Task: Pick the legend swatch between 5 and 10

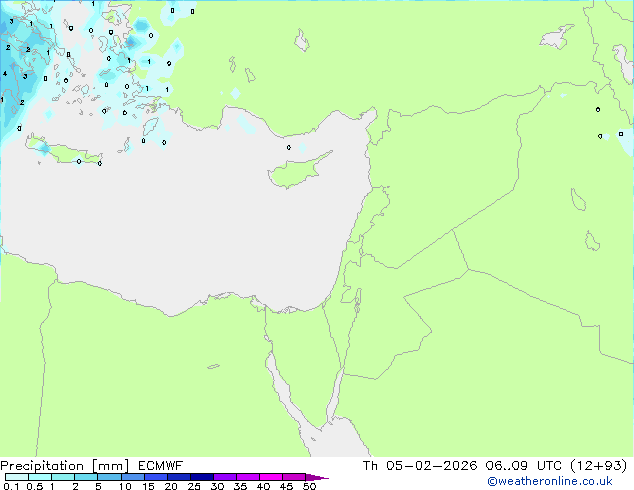Action: tap(109, 477)
